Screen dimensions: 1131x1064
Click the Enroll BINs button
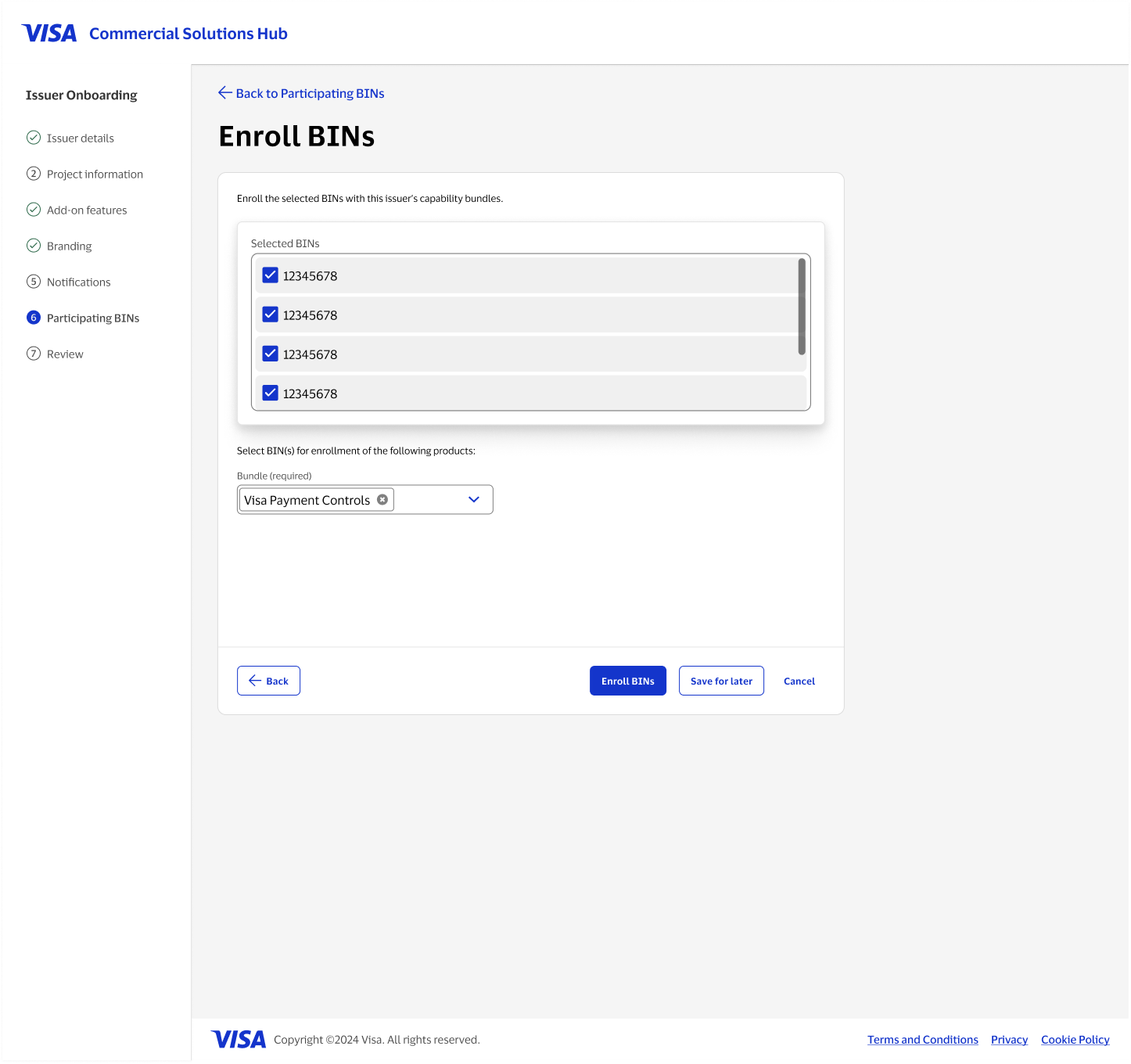pyautogui.click(x=628, y=681)
